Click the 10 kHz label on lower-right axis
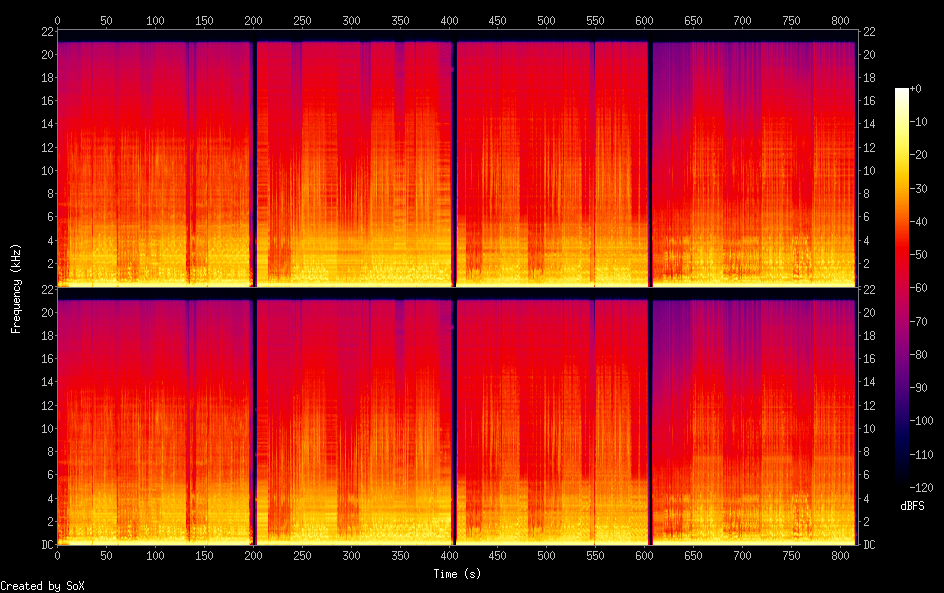 click(869, 429)
